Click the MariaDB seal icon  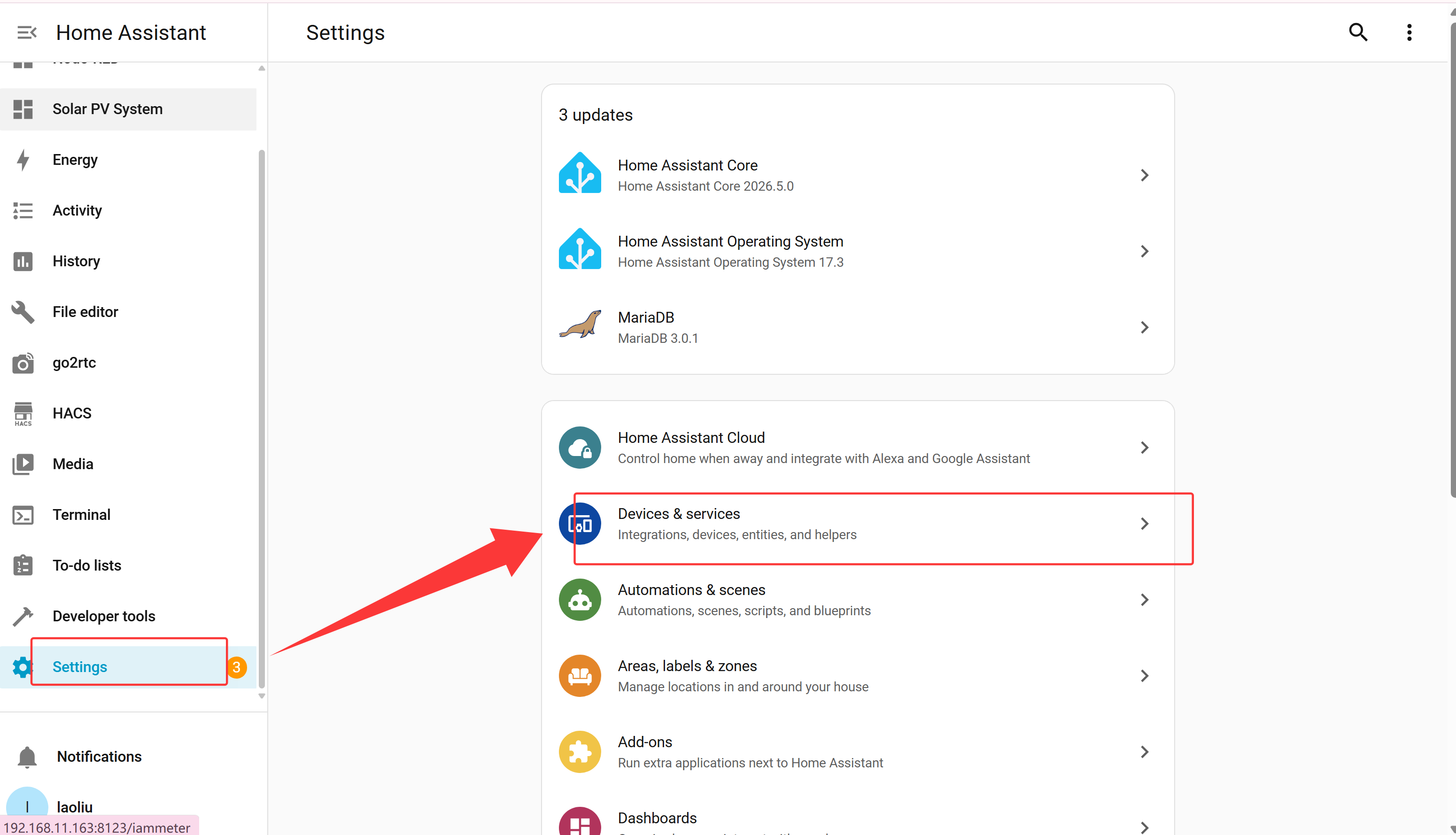coord(580,325)
